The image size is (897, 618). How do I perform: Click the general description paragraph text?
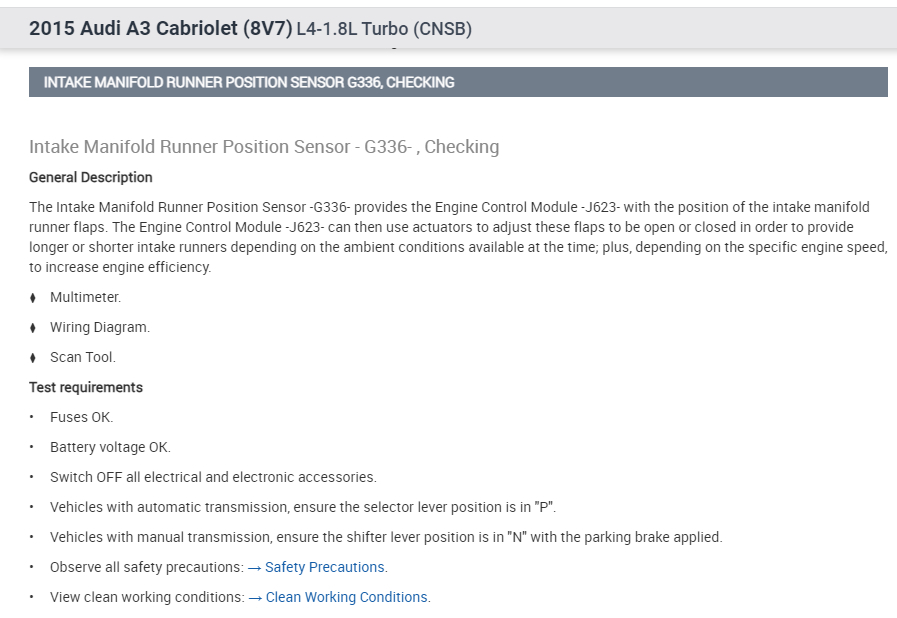pos(450,237)
